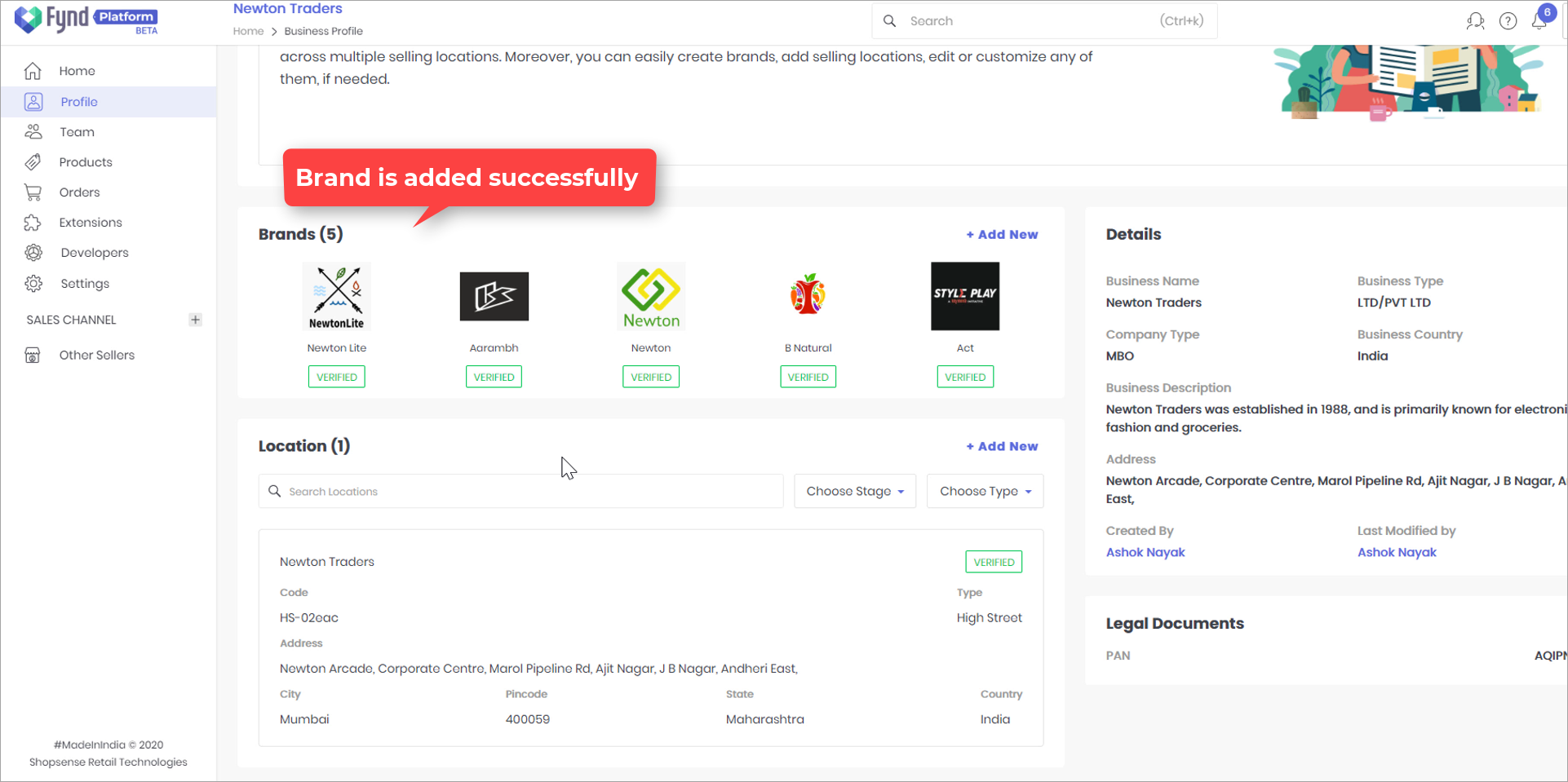This screenshot has height=782, width=1568.
Task: Open Newton Traders location card
Action: (x=651, y=638)
